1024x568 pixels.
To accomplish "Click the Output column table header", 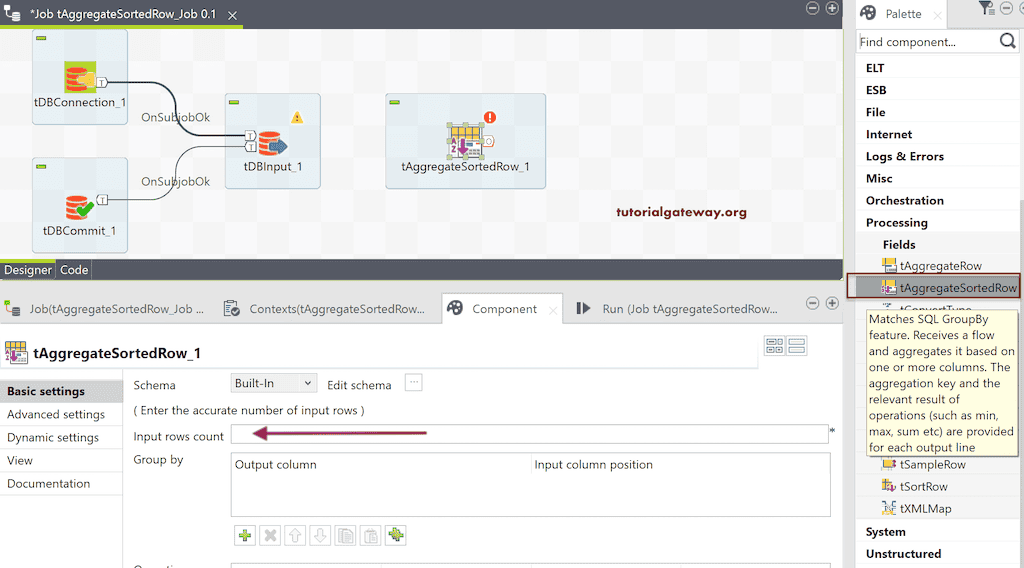I will 276,465.
